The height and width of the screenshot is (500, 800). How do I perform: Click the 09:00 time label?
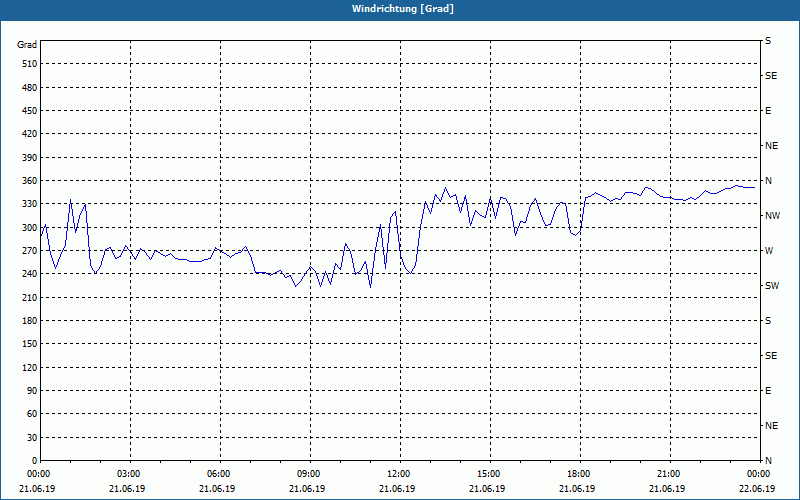(308, 474)
